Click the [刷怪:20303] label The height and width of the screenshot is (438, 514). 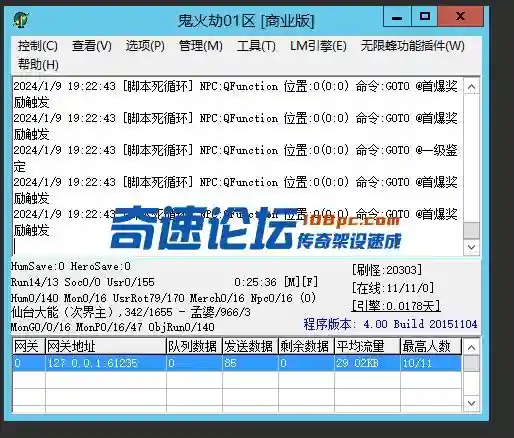click(387, 270)
